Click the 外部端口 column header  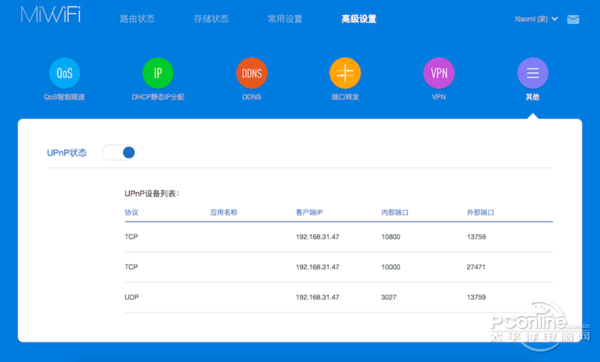(x=481, y=212)
